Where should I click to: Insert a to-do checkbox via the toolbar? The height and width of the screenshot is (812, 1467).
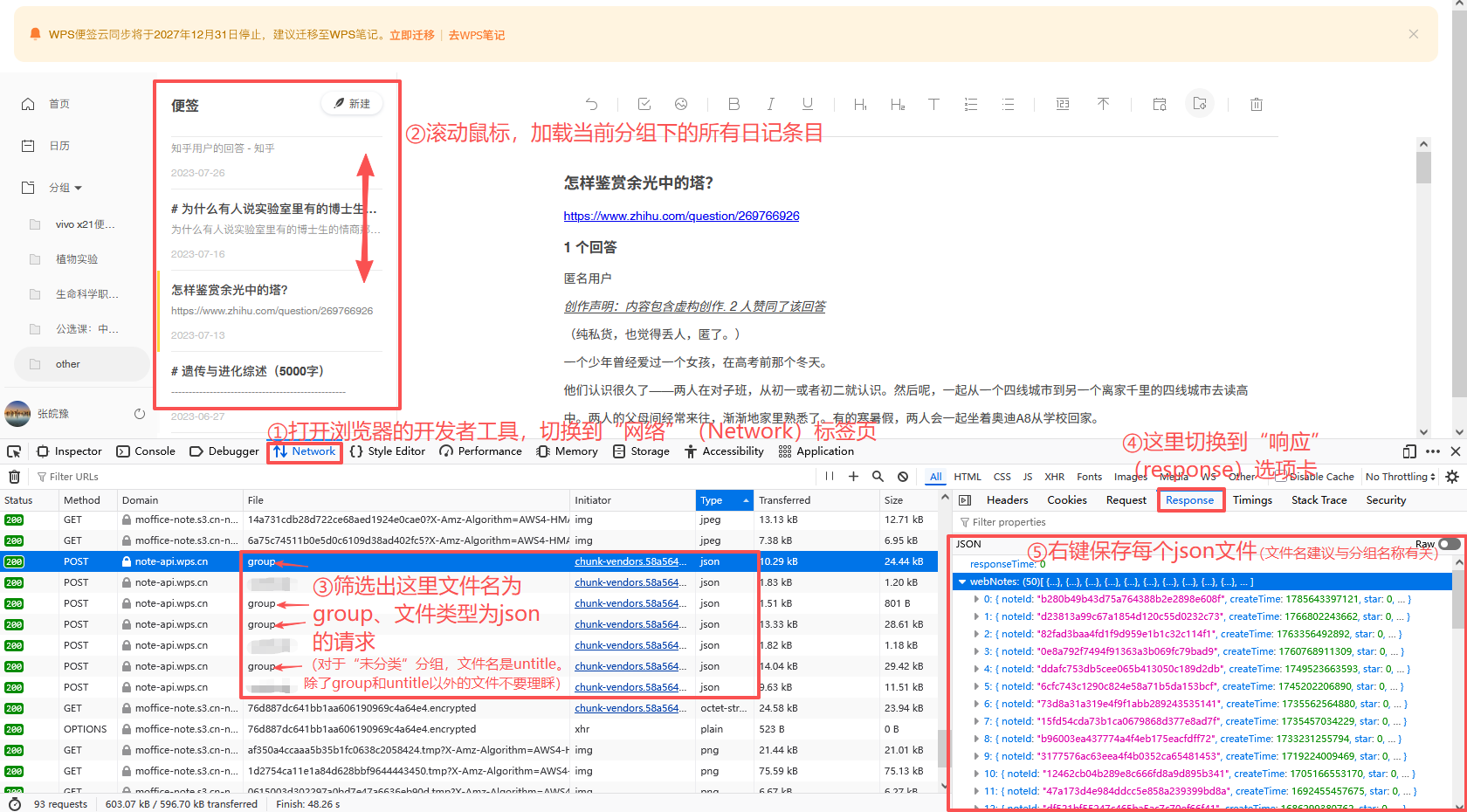(x=644, y=104)
